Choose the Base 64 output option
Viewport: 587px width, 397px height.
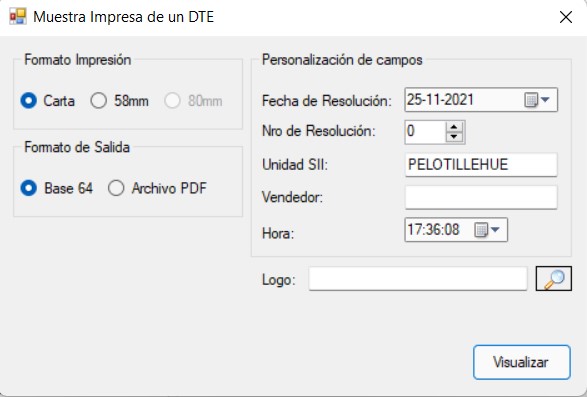coord(57,188)
